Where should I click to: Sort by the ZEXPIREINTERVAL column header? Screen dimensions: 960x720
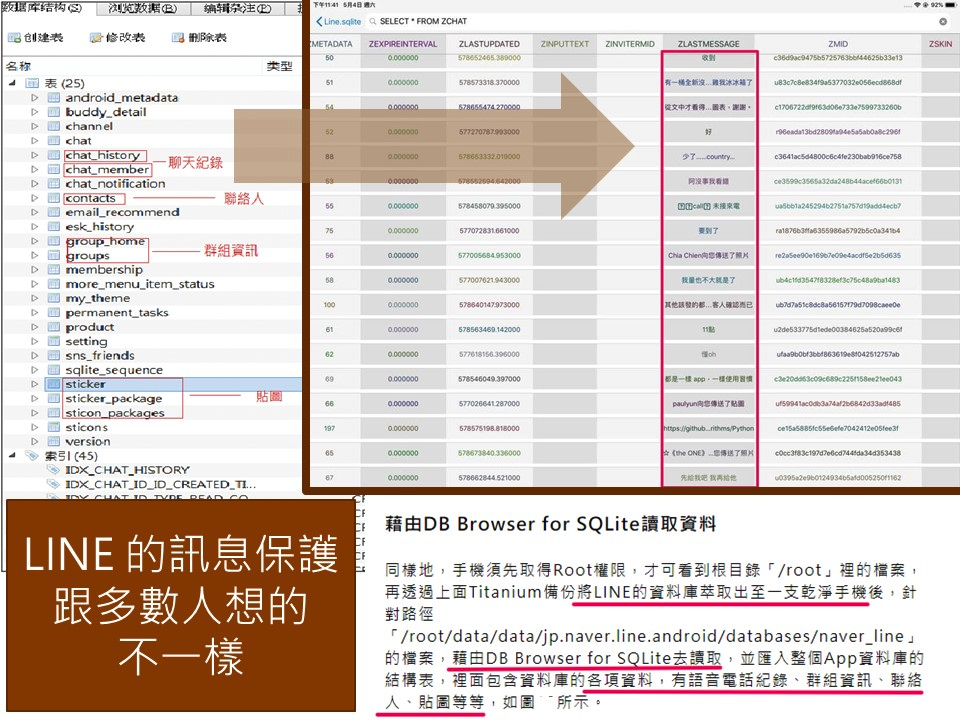(x=403, y=44)
